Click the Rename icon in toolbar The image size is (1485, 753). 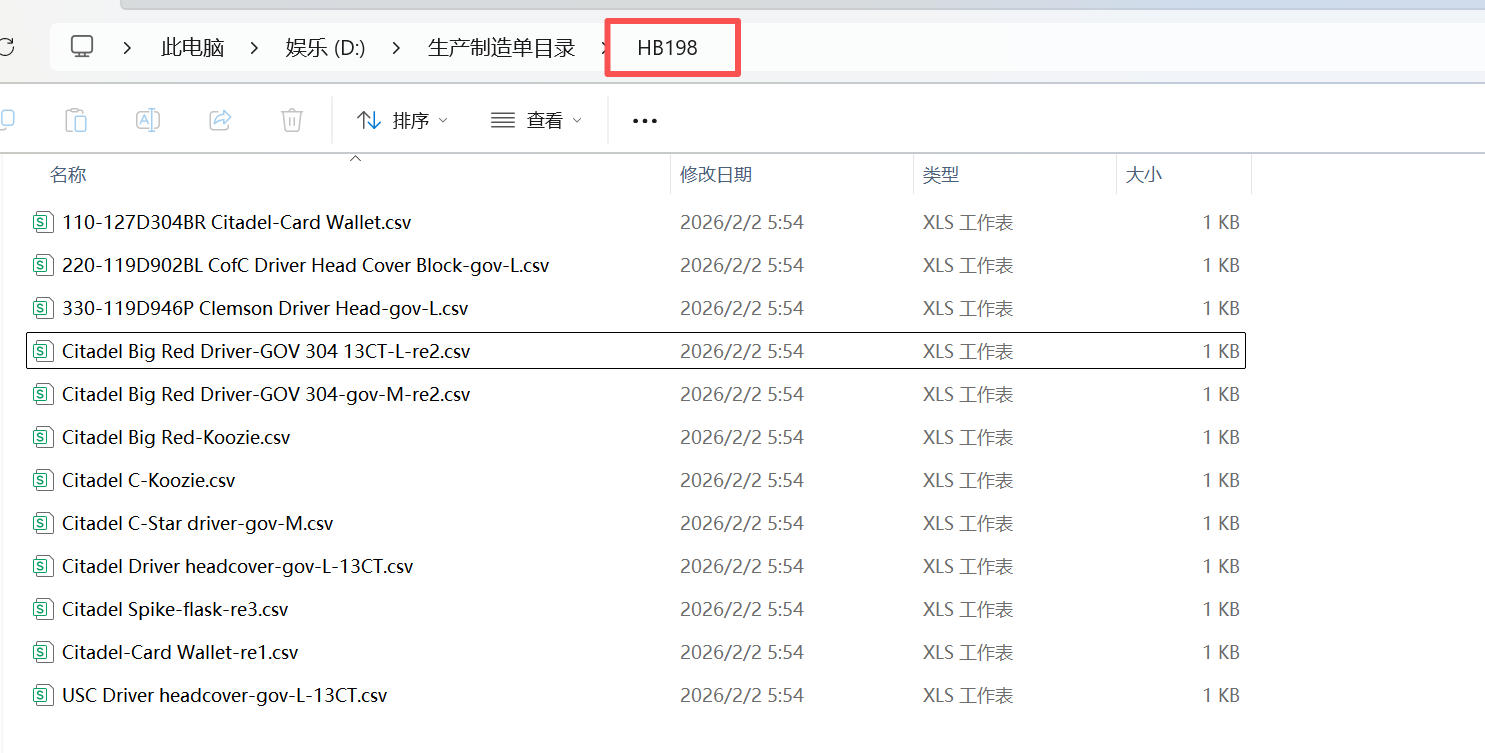[x=148, y=120]
